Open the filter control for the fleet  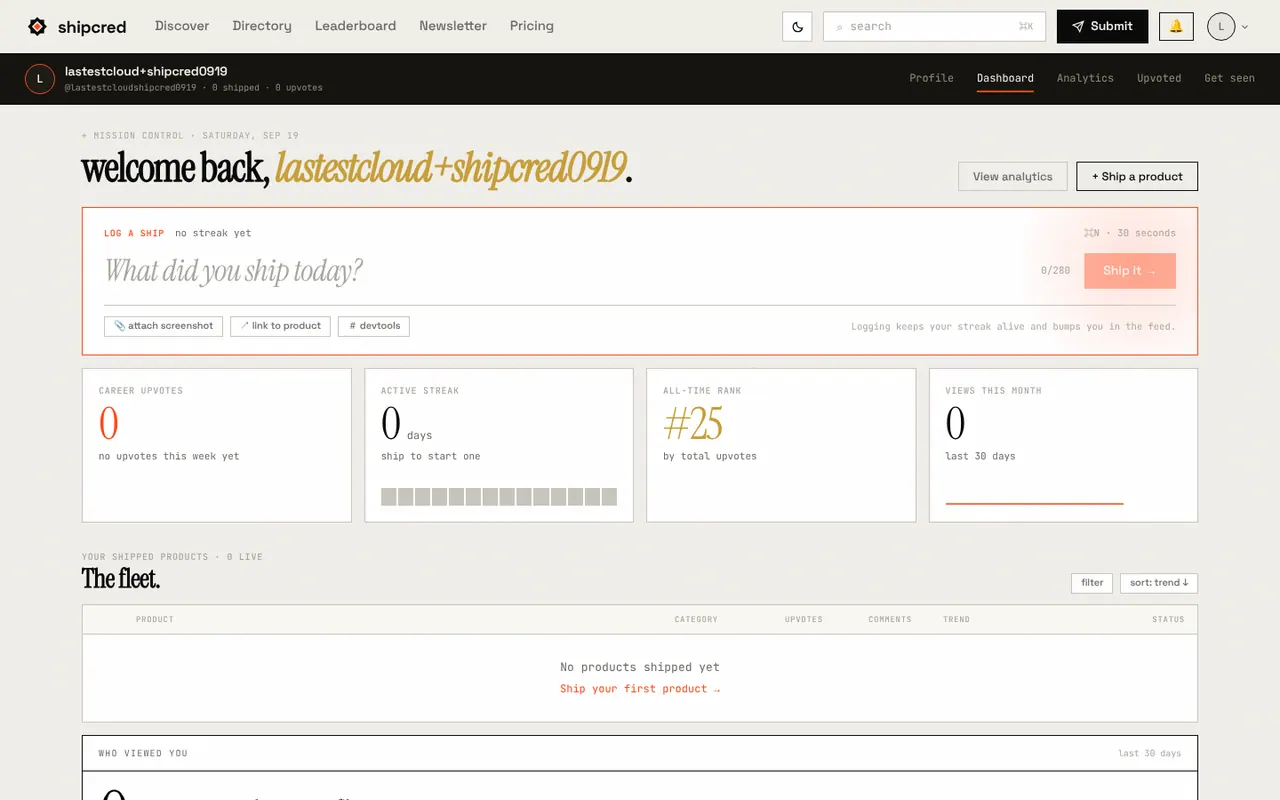tap(1092, 583)
